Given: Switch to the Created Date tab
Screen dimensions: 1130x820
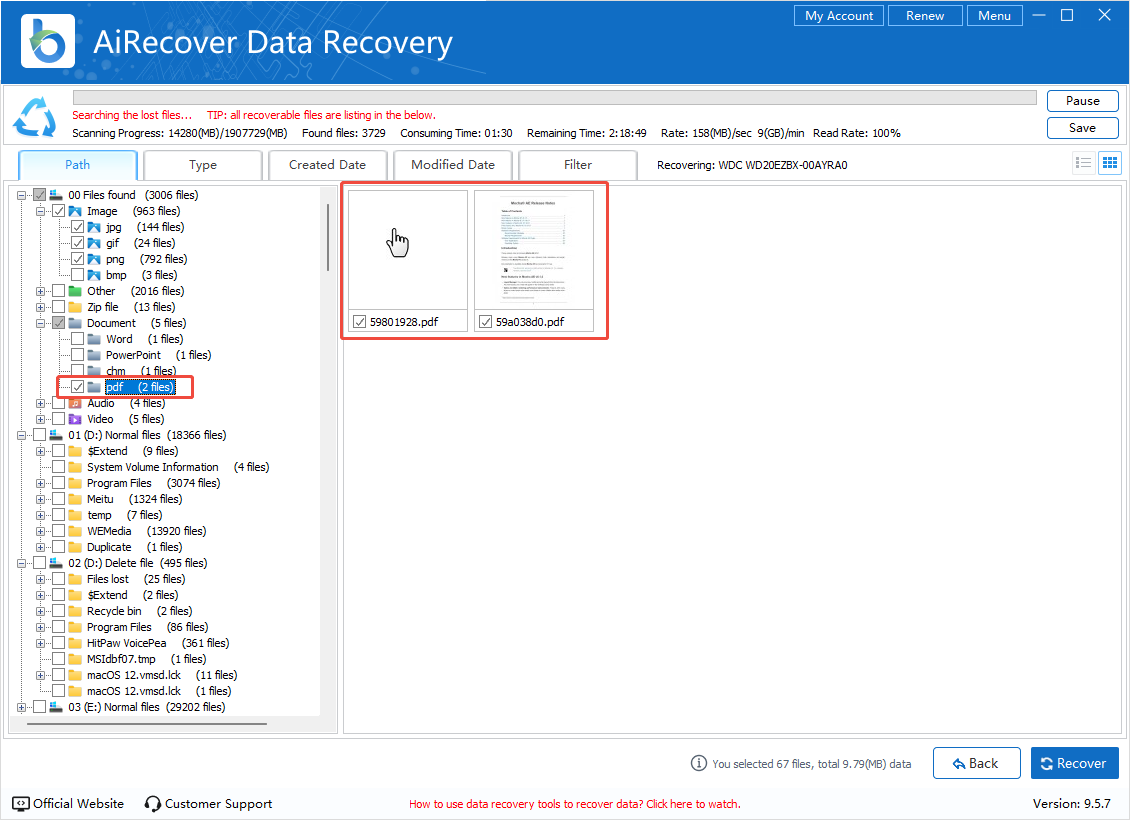Looking at the screenshot, I should [327, 165].
